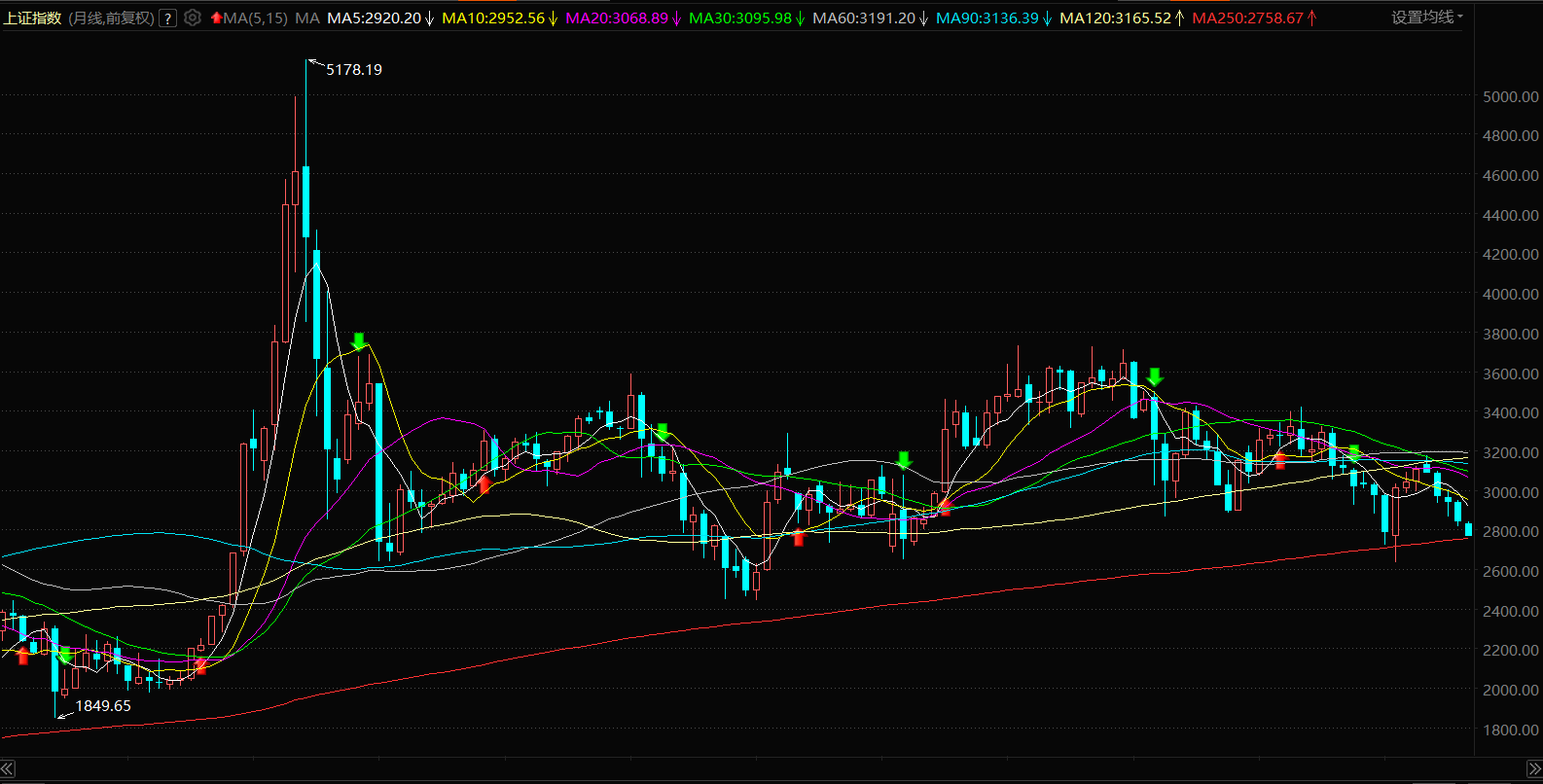Viewport: 1543px width, 784px height.
Task: Select the red MA250:2758.67 reading
Action: click(1247, 18)
